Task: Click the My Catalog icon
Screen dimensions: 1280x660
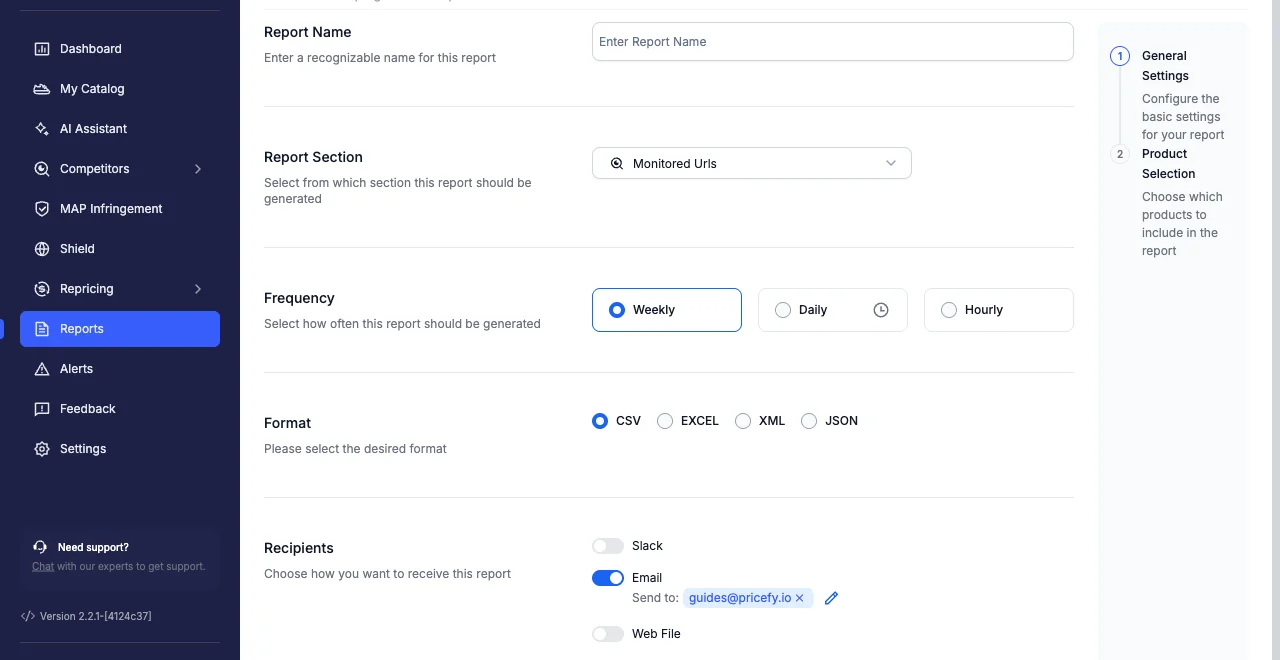Action: [x=42, y=89]
